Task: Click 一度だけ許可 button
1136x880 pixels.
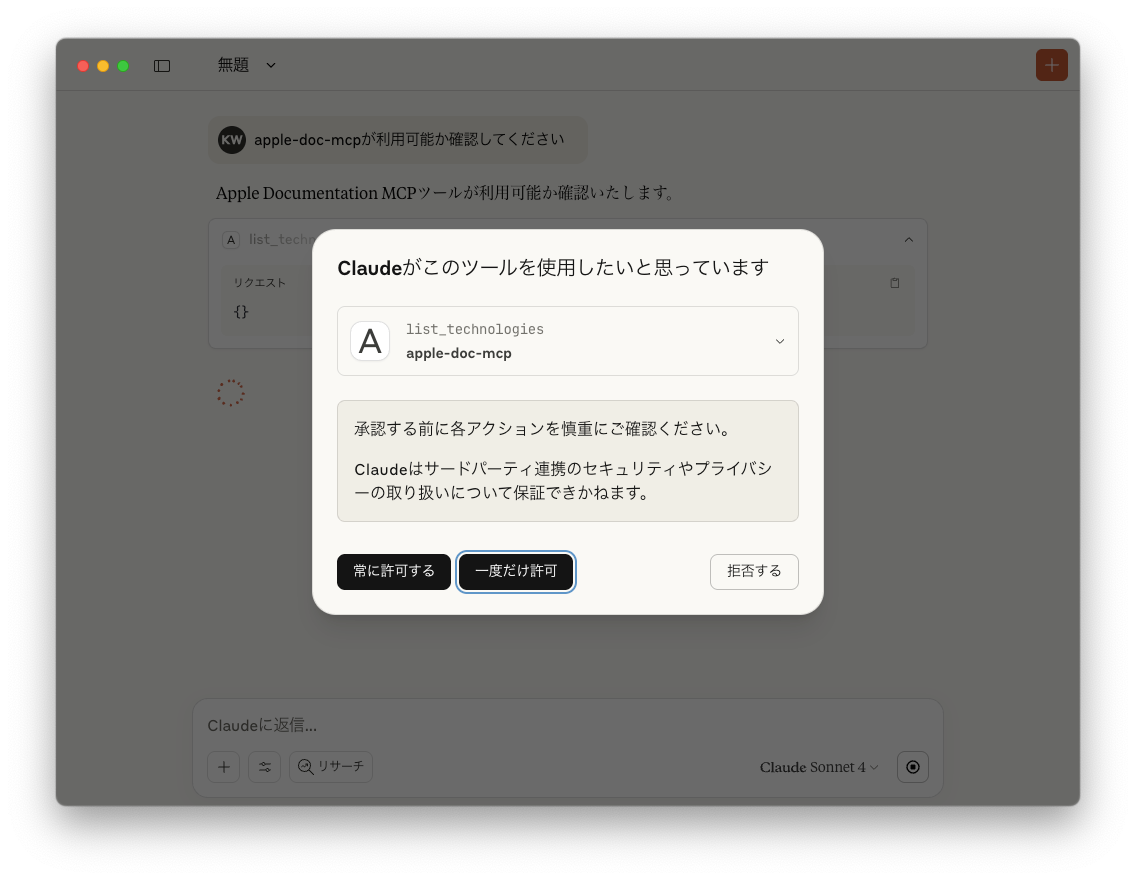Action: (516, 571)
